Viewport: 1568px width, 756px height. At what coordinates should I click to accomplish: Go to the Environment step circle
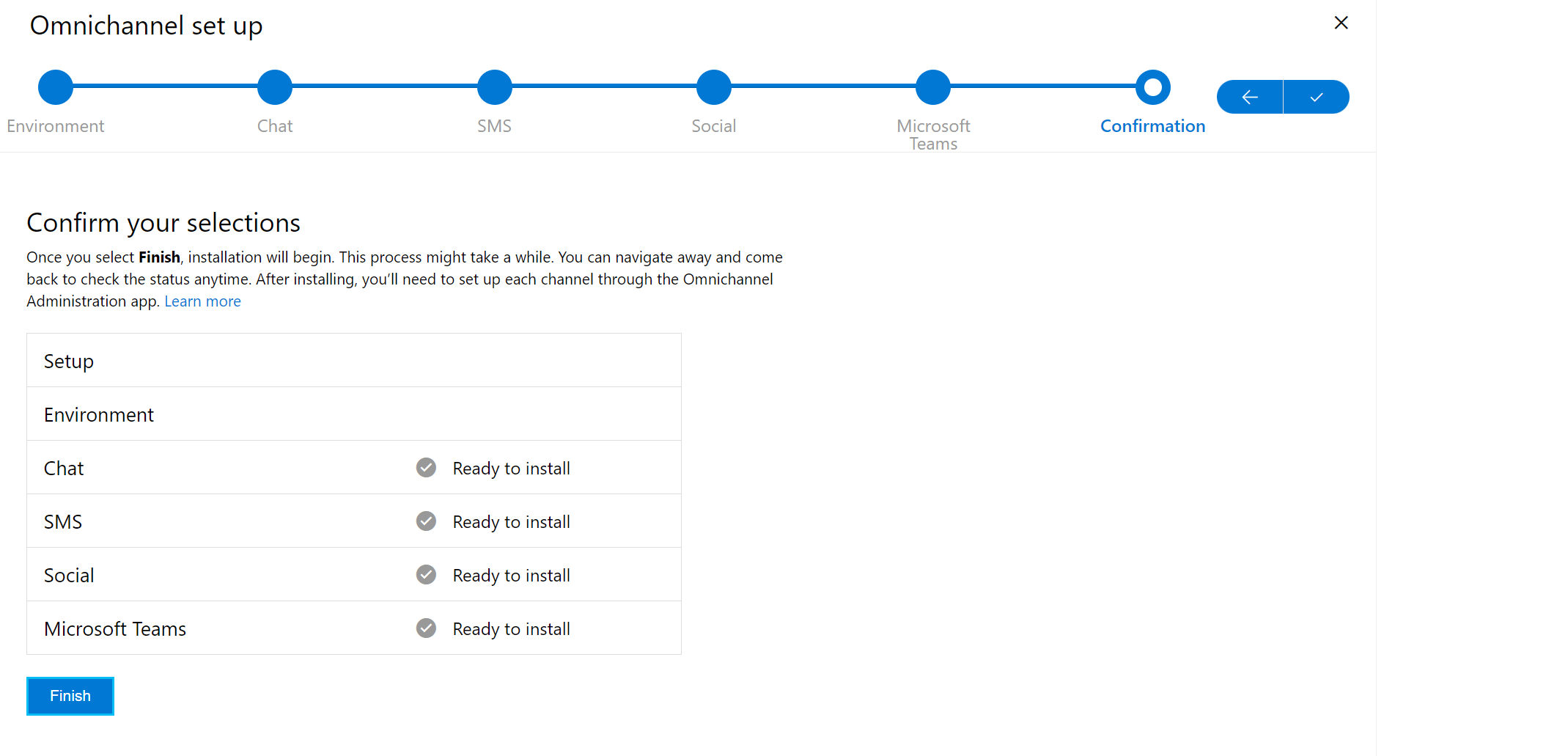(56, 87)
